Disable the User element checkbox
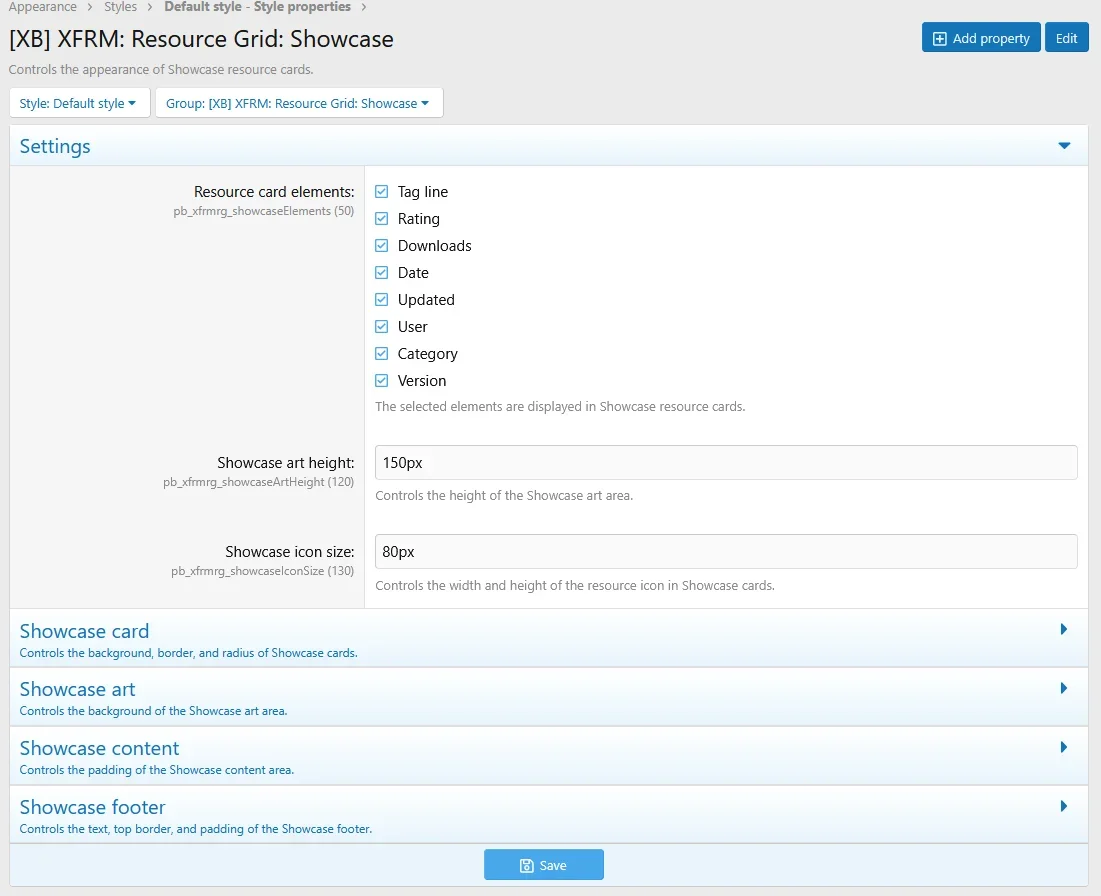Screen dimensions: 1101x896 (381, 327)
